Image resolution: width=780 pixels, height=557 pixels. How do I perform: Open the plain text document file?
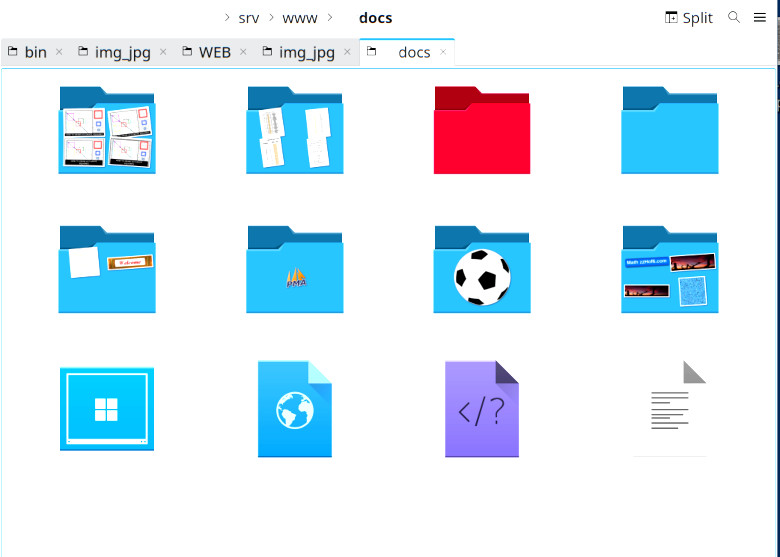coord(670,408)
